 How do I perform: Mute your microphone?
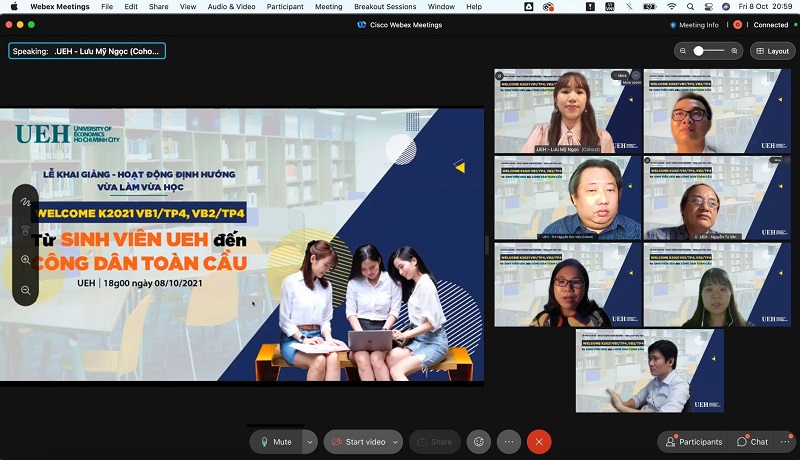pos(276,442)
